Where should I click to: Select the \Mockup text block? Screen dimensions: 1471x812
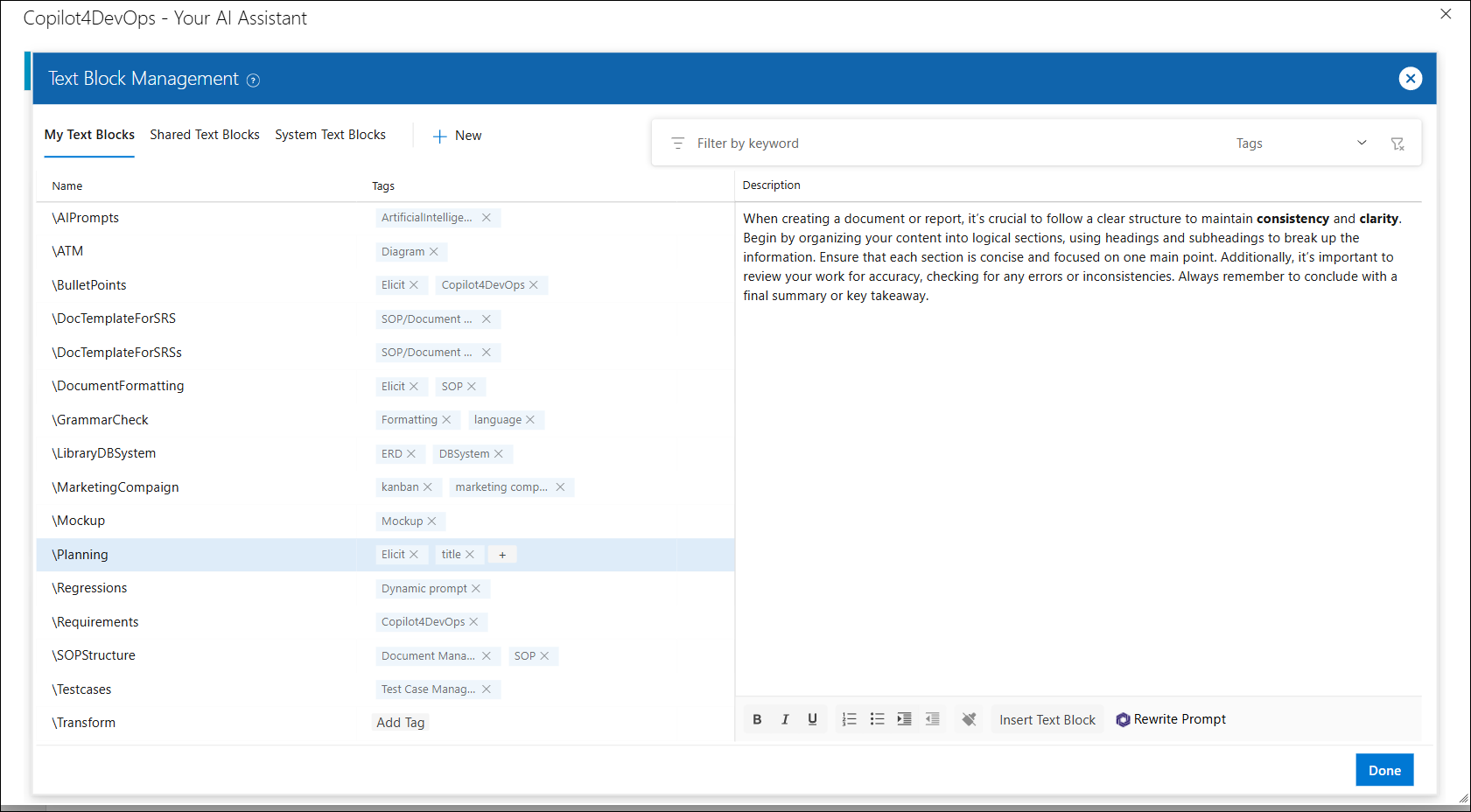coord(78,521)
